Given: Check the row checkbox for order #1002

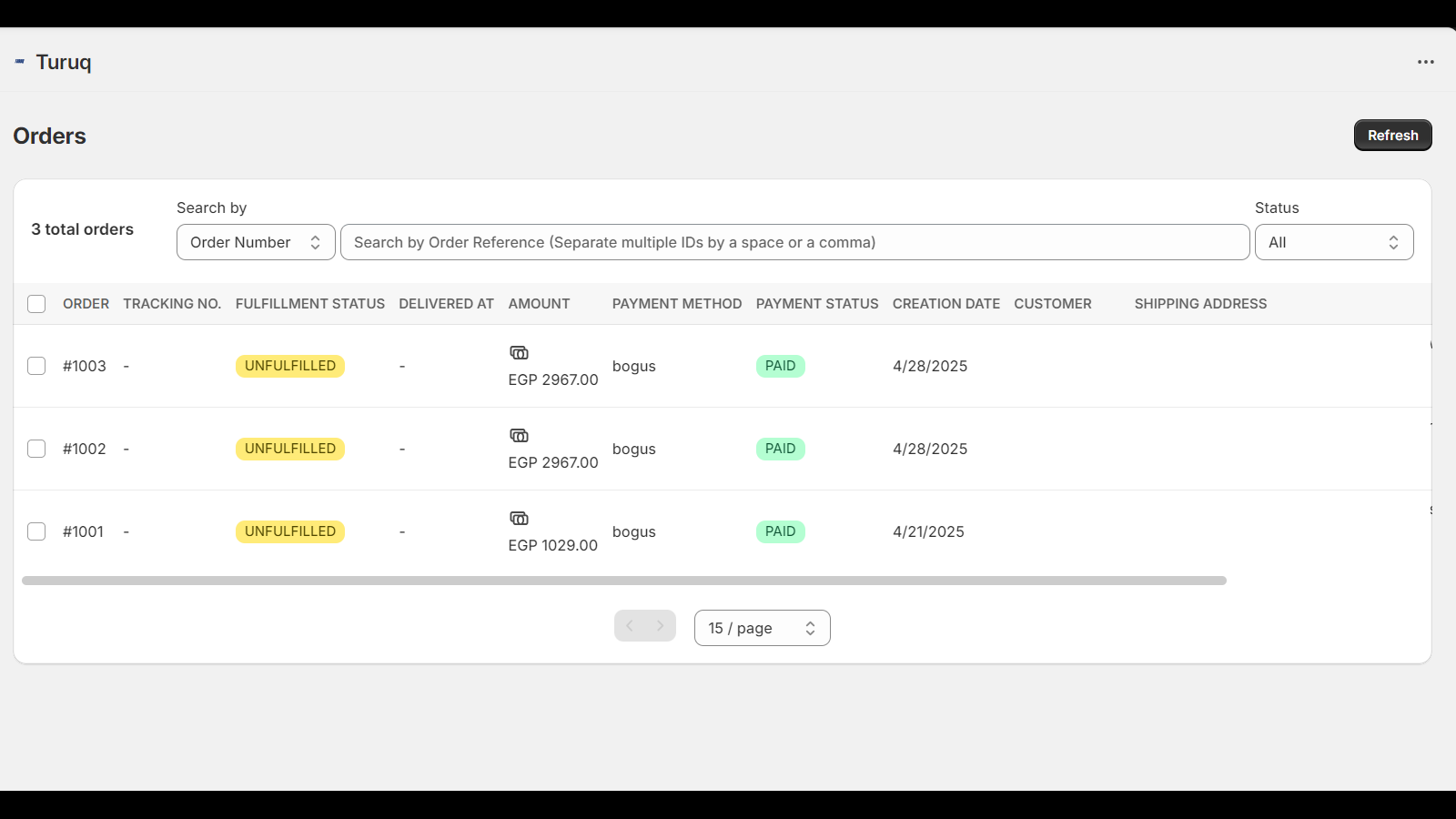Looking at the screenshot, I should pos(36,449).
